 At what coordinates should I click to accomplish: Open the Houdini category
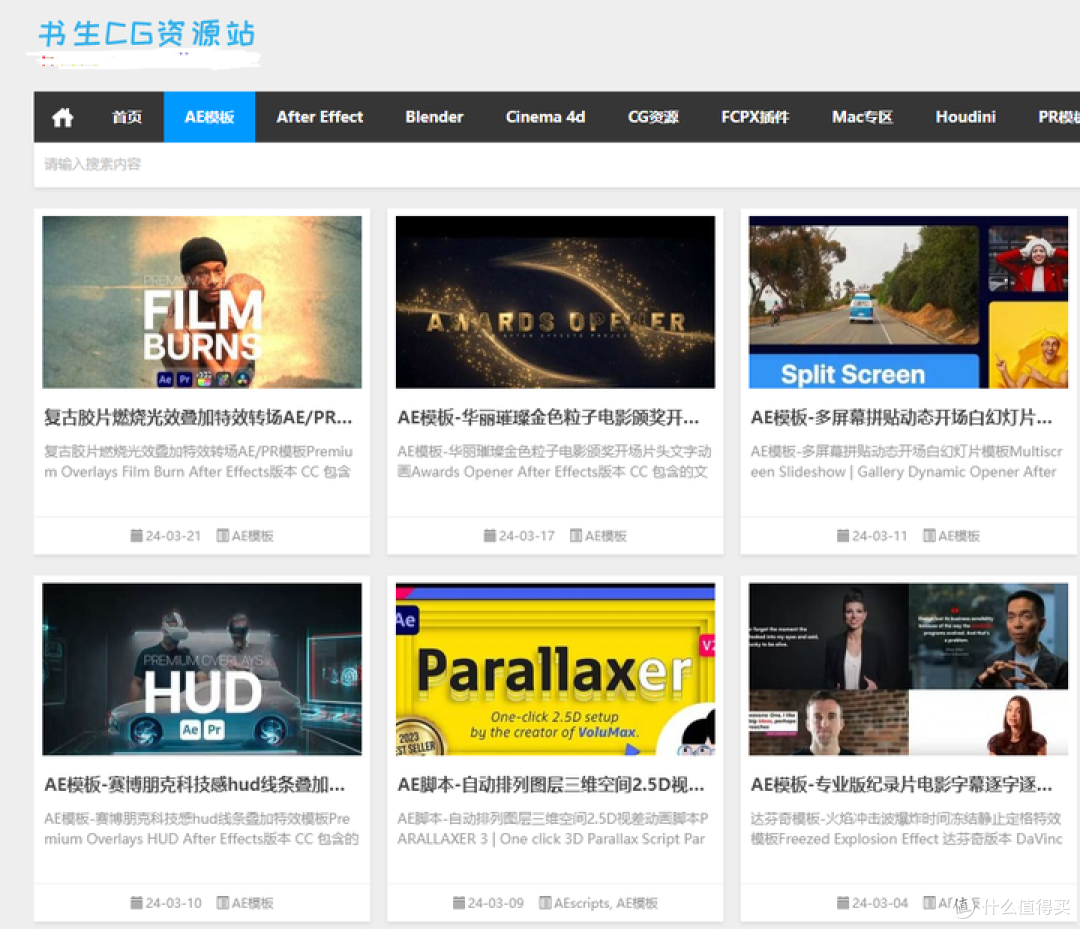(966, 117)
